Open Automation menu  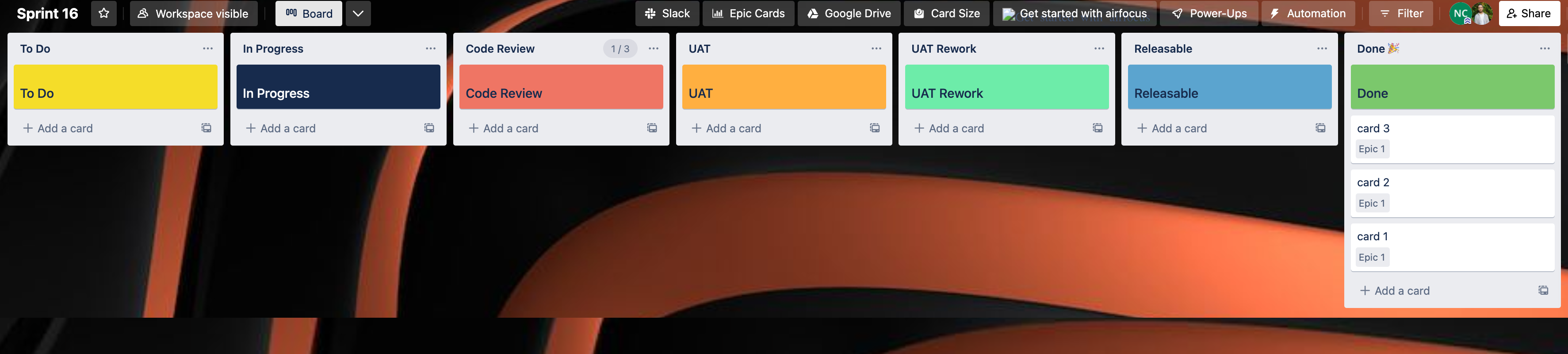pyautogui.click(x=1308, y=13)
